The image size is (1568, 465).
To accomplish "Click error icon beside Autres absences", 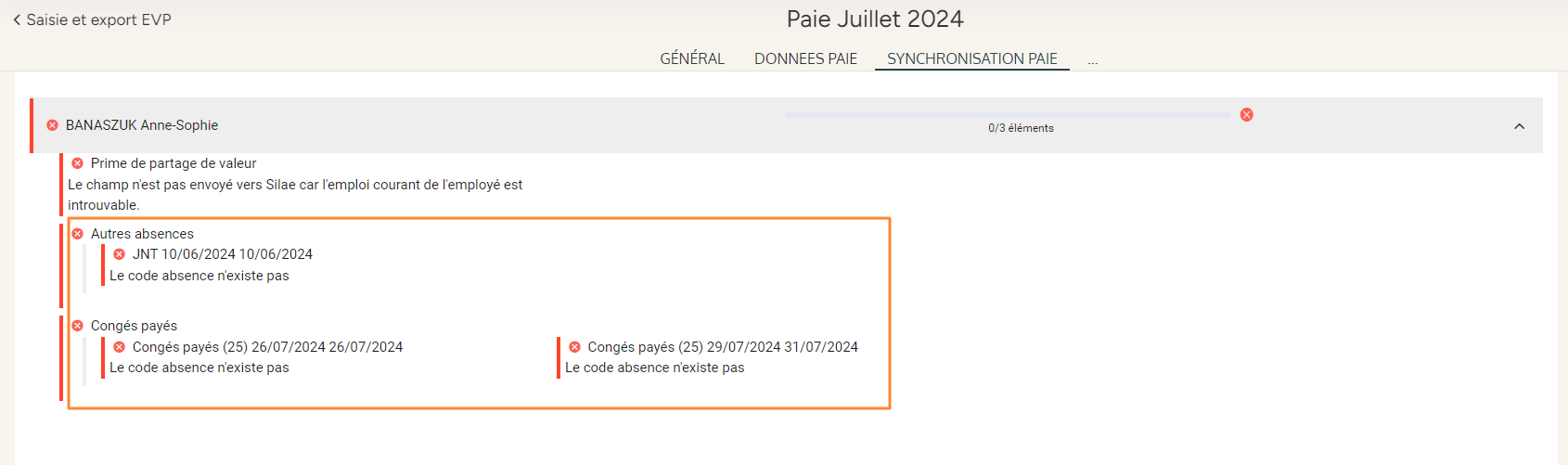I will (78, 234).
